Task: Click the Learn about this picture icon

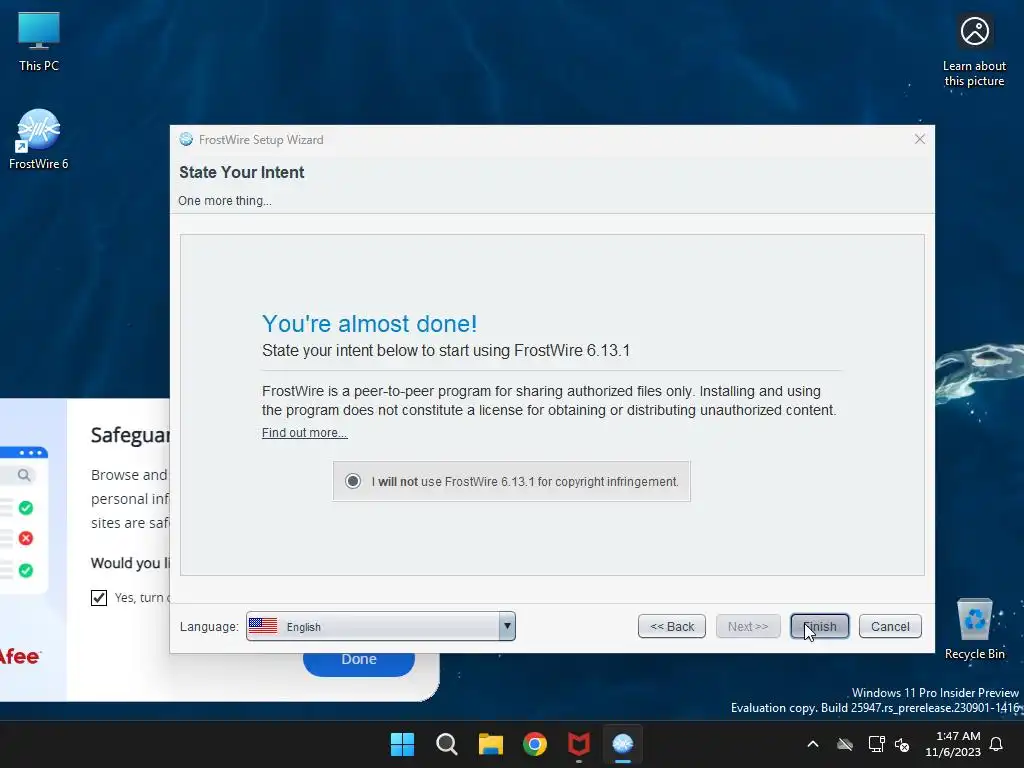Action: pyautogui.click(x=974, y=51)
